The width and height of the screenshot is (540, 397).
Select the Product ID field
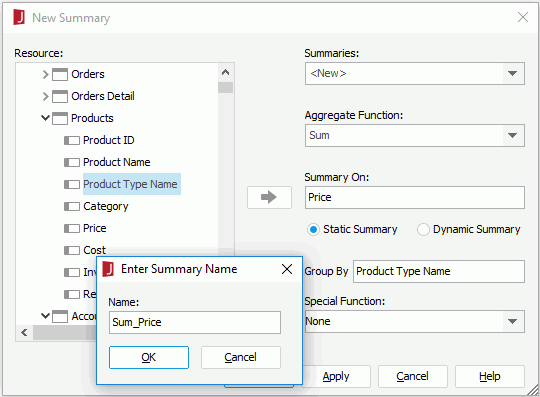(108, 140)
